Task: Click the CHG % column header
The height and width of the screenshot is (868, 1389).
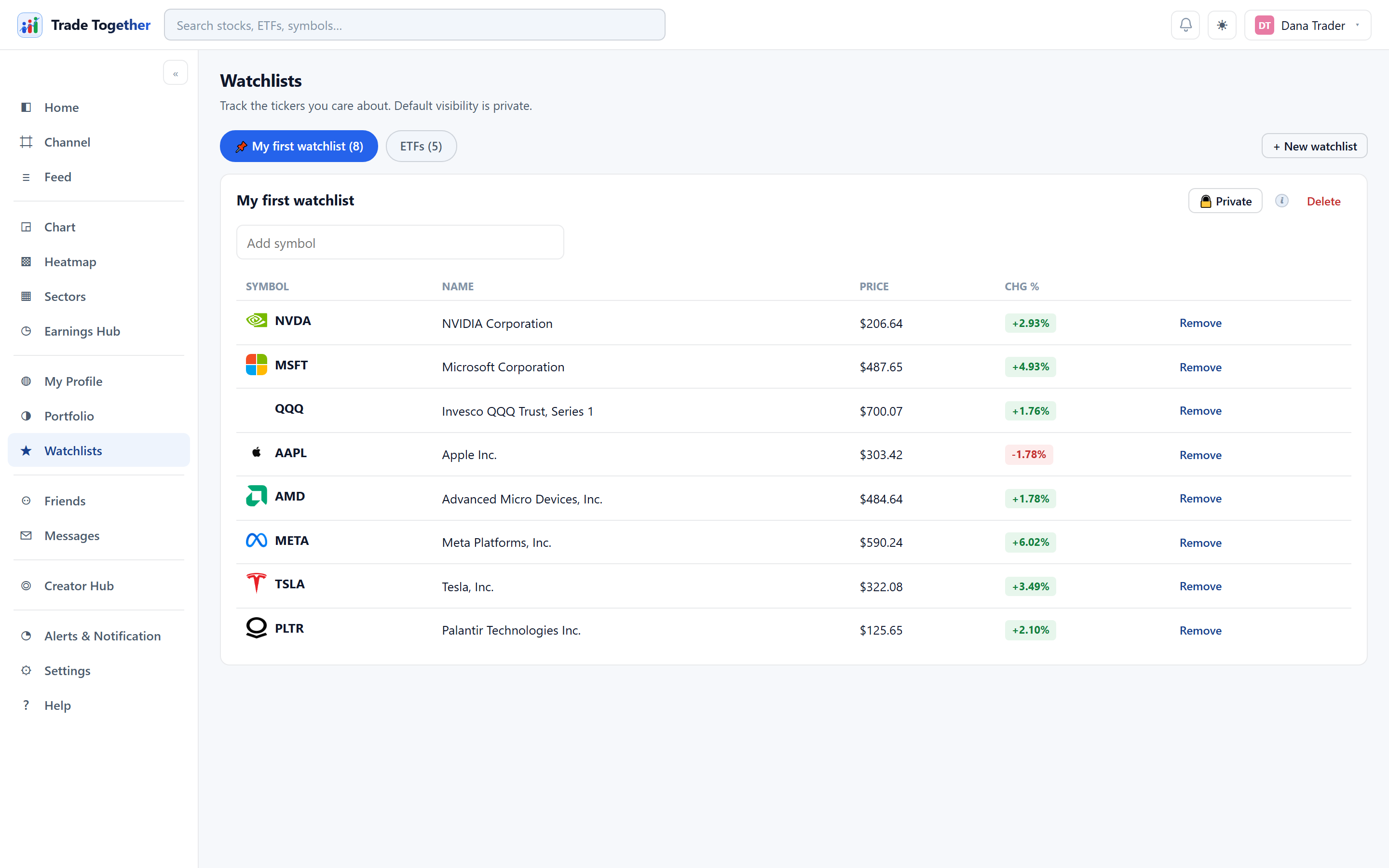Action: [1021, 286]
